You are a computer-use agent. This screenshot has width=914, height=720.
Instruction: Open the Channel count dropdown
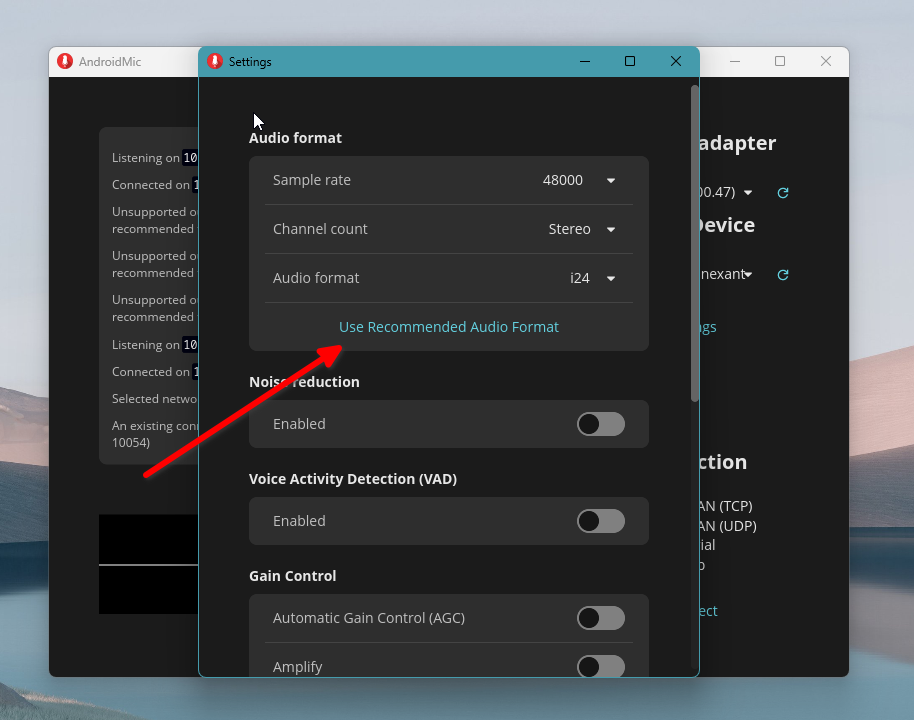coord(610,229)
